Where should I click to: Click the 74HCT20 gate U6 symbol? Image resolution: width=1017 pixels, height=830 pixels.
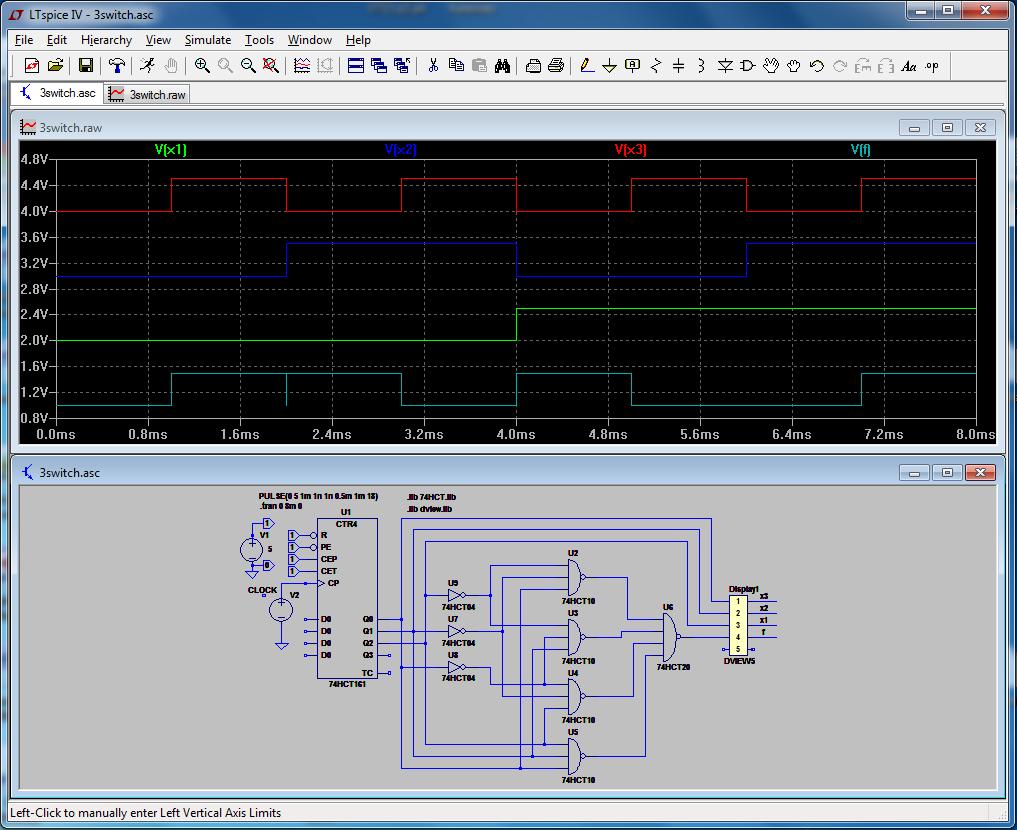coord(671,637)
